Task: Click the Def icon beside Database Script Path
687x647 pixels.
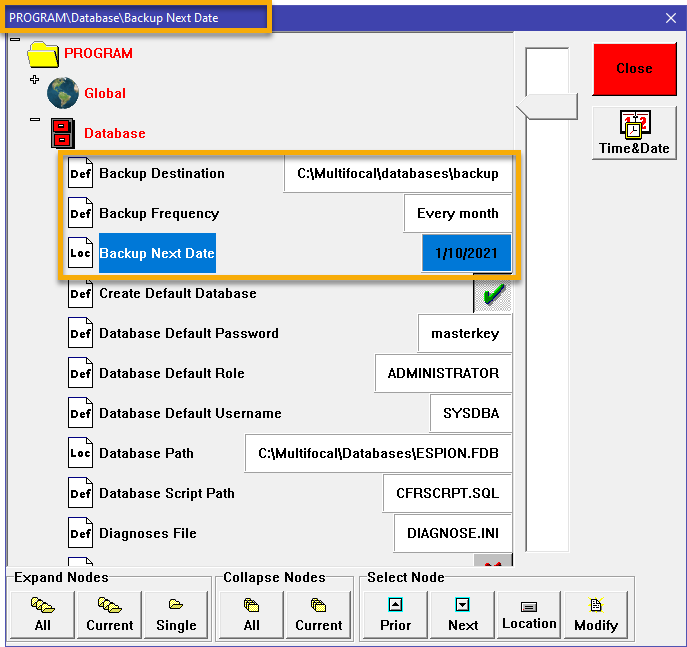Action: pyautogui.click(x=80, y=493)
